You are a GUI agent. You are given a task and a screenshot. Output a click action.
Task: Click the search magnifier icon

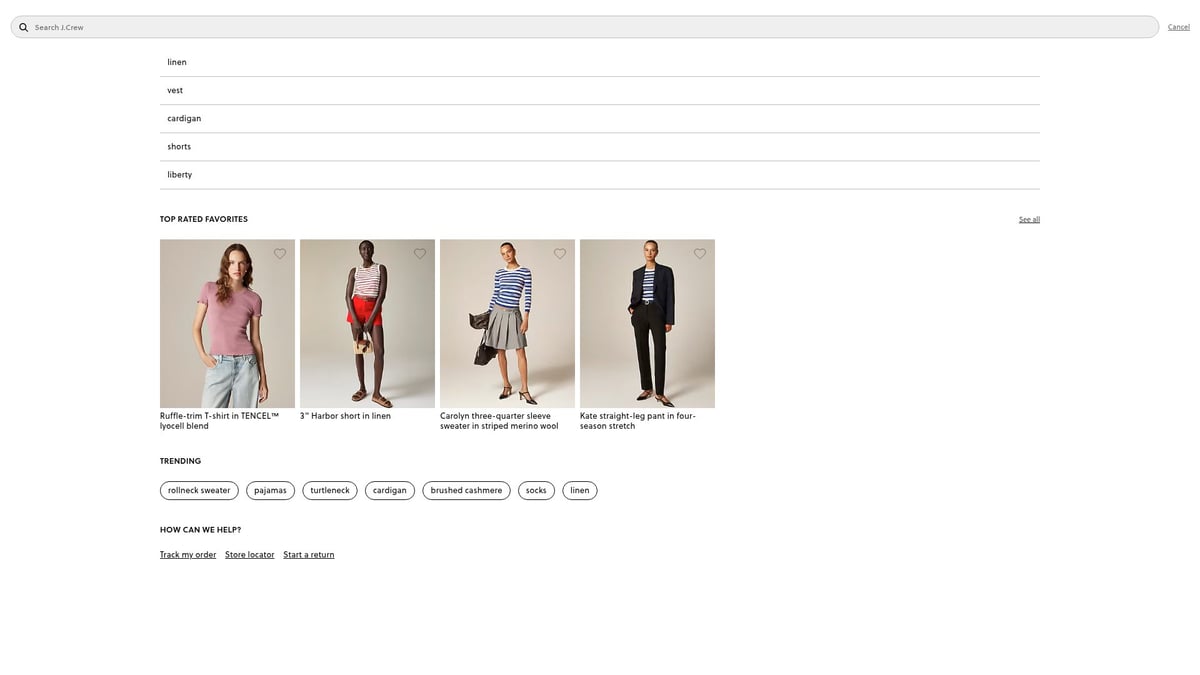coord(24,27)
